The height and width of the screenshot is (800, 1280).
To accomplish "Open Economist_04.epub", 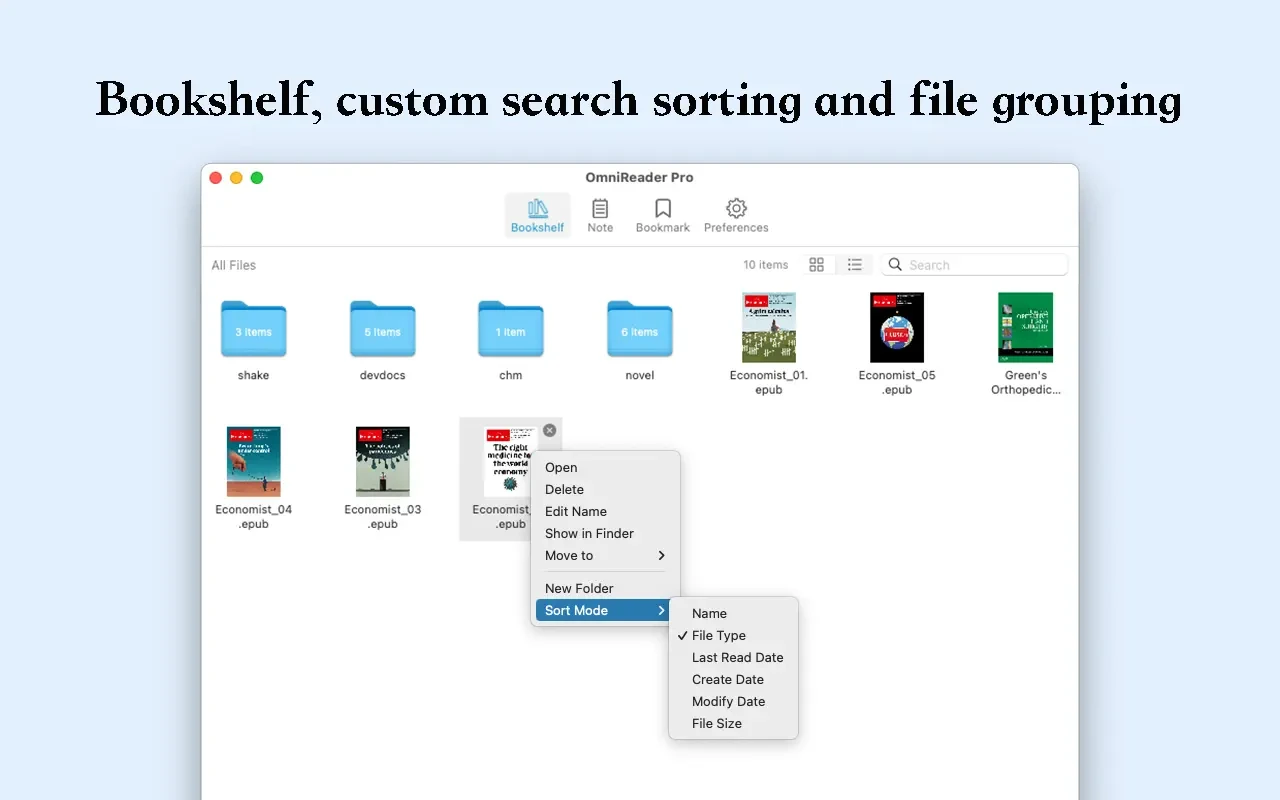I will pos(253,461).
